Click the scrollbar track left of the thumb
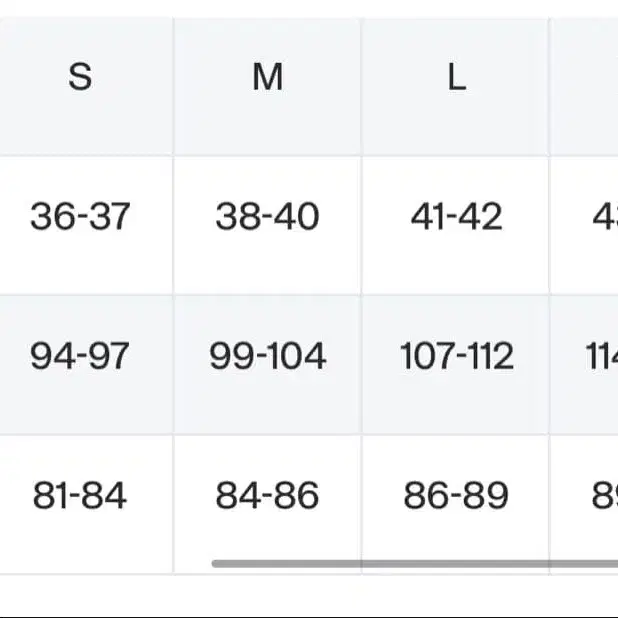The height and width of the screenshot is (618, 618). [106, 564]
